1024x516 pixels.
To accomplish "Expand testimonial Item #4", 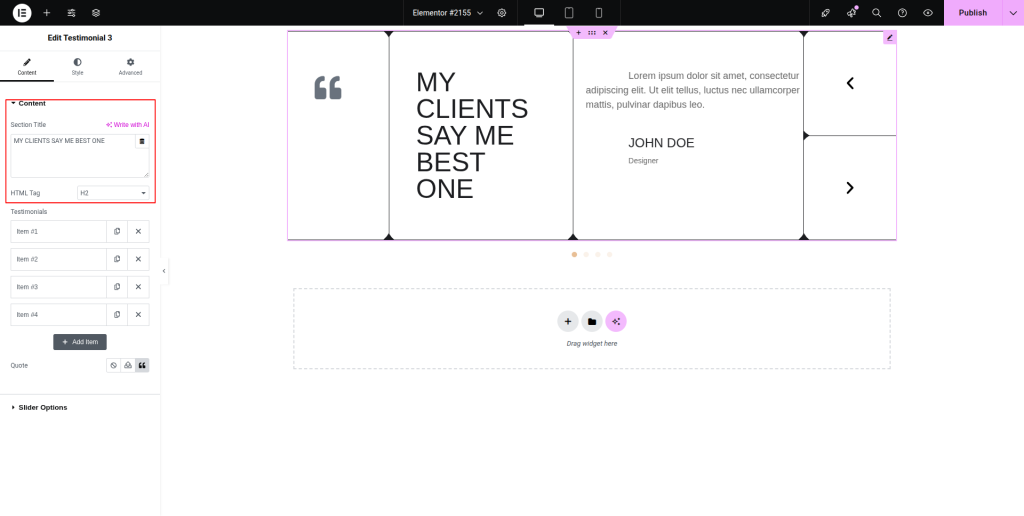I will [58, 314].
